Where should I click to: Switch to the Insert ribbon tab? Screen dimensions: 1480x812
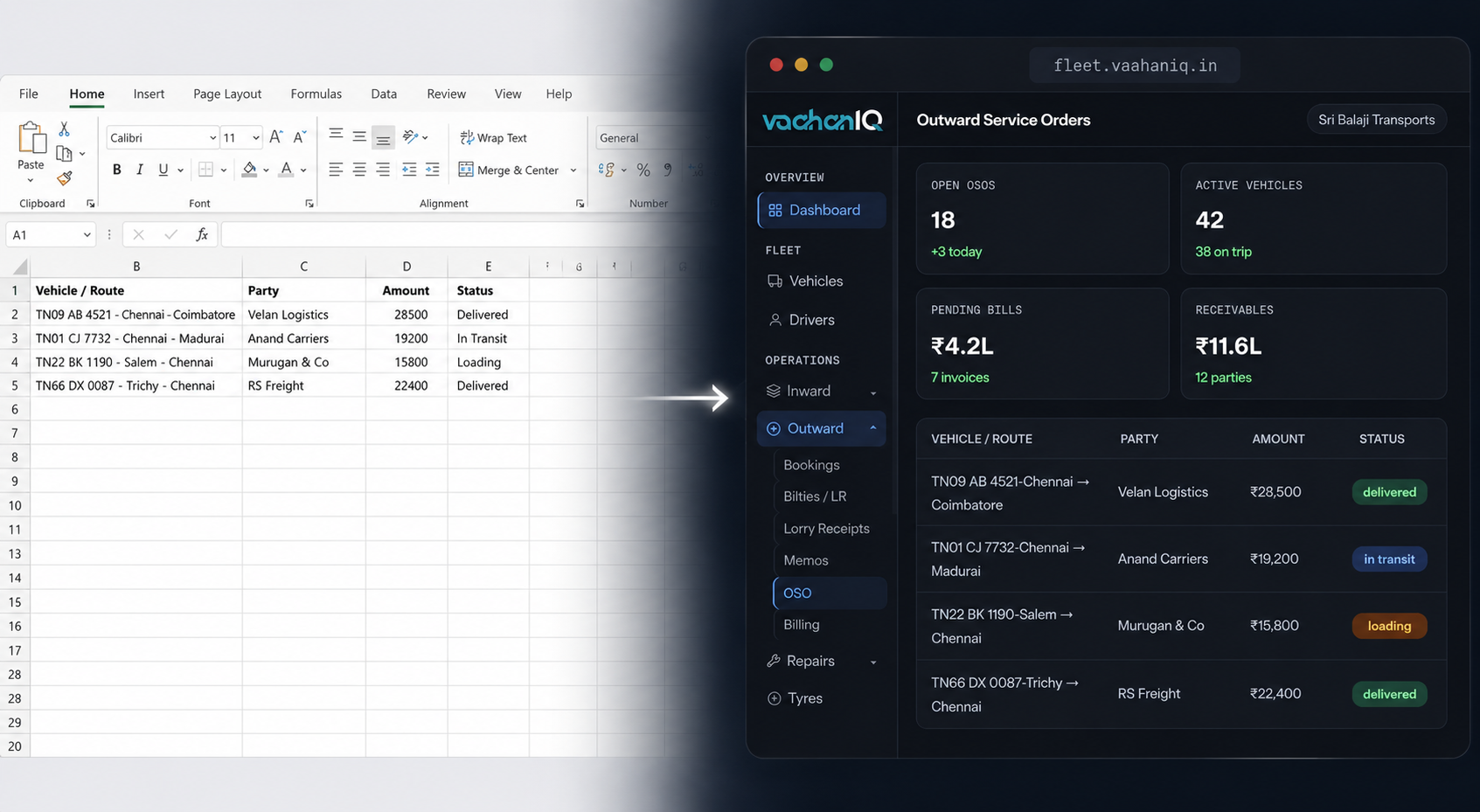tap(149, 94)
